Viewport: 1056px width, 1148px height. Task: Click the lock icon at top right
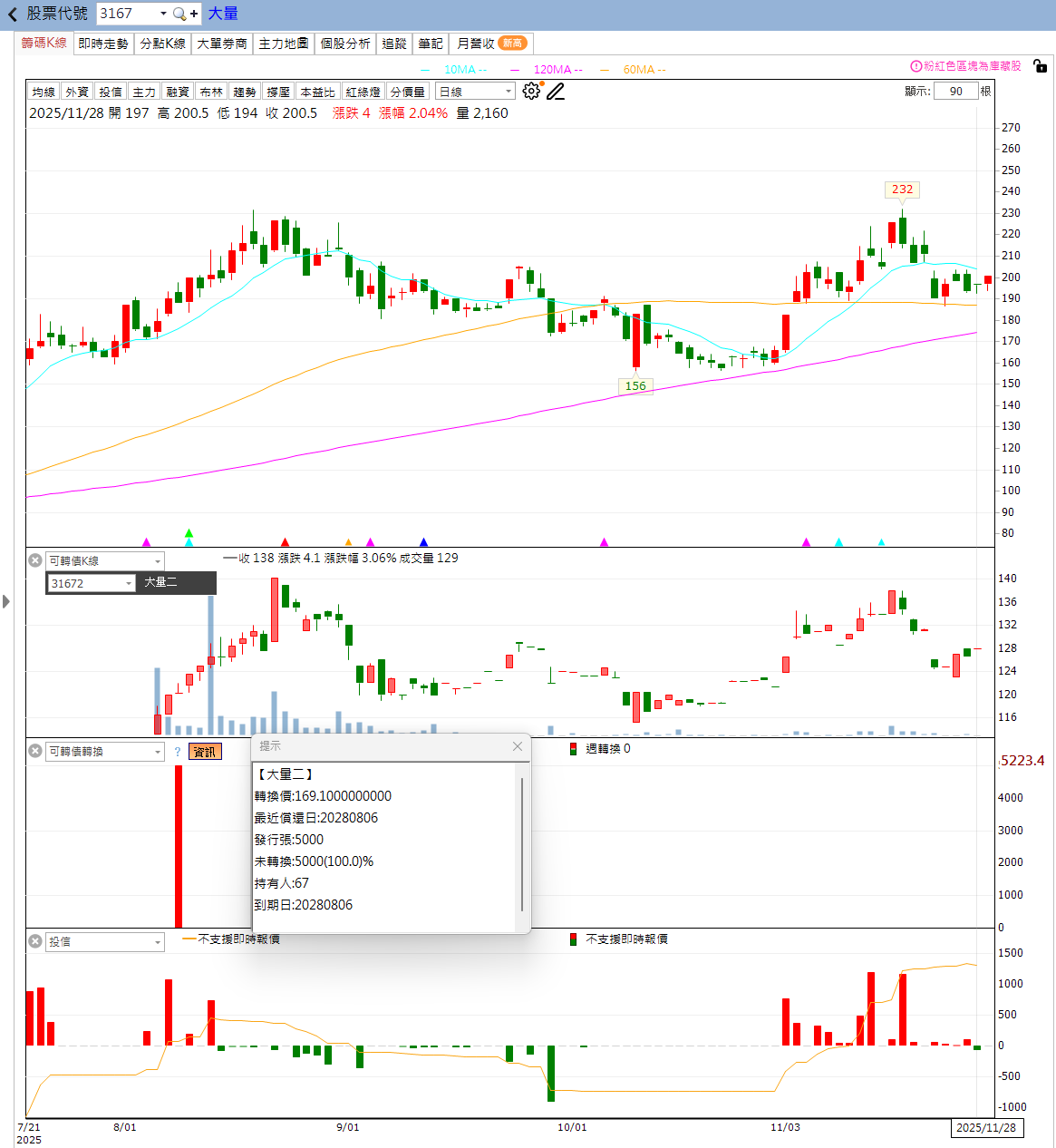coord(1040,66)
